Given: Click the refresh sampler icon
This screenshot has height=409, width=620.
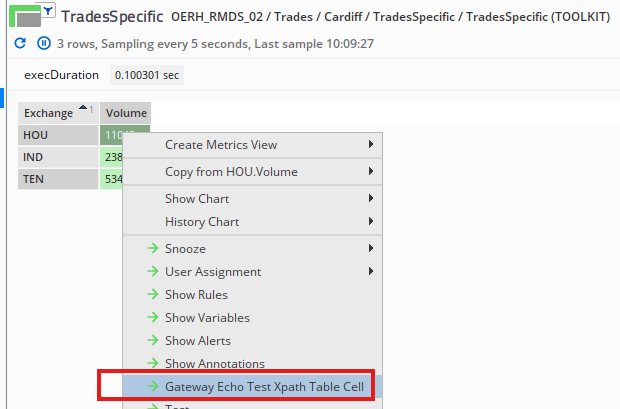Looking at the screenshot, I should (x=20, y=44).
